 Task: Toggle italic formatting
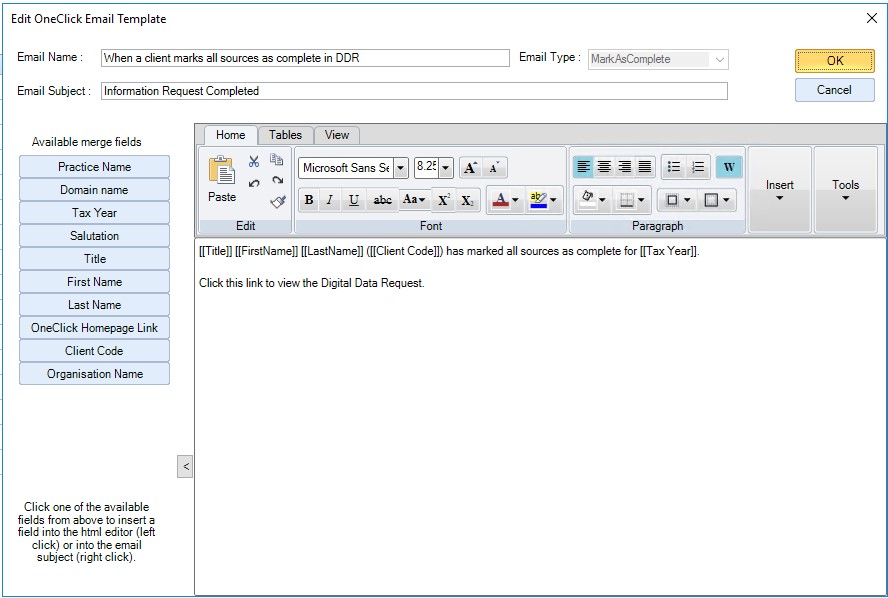pos(330,200)
